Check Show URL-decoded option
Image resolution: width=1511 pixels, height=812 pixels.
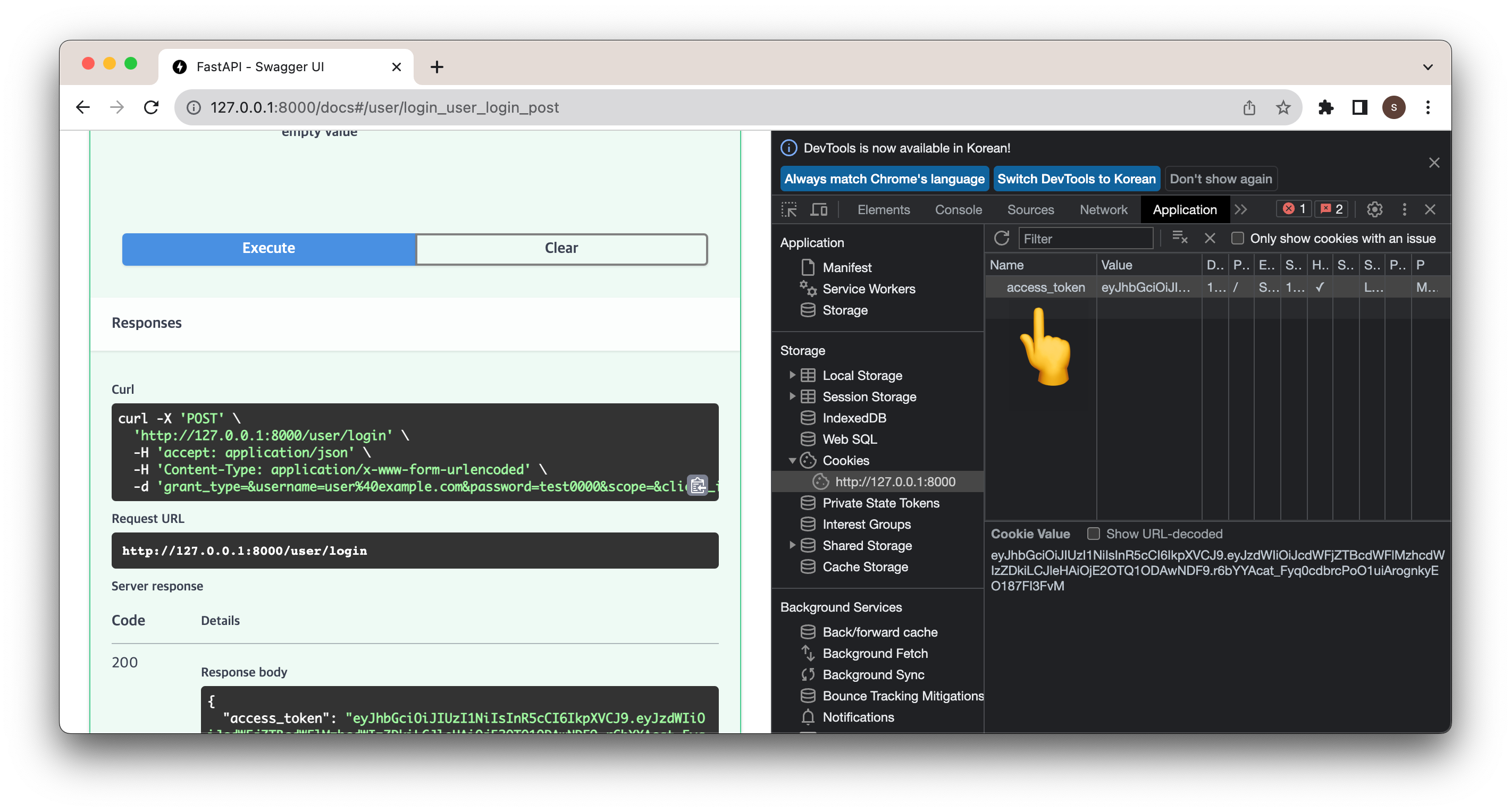[1093, 534]
